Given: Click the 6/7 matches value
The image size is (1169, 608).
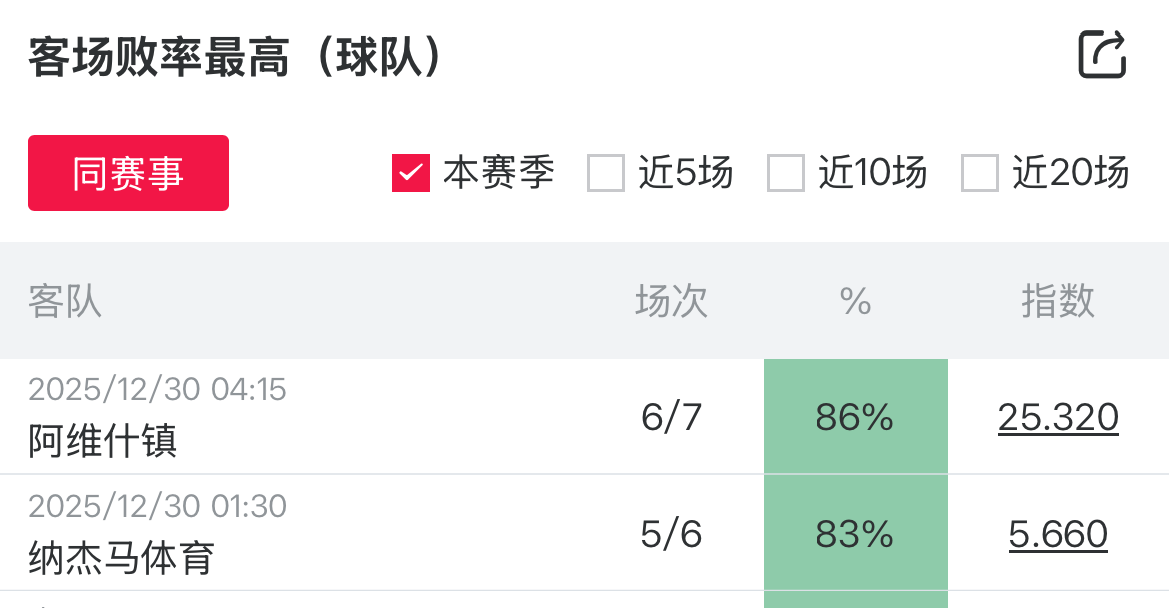Looking at the screenshot, I should coord(671,417).
